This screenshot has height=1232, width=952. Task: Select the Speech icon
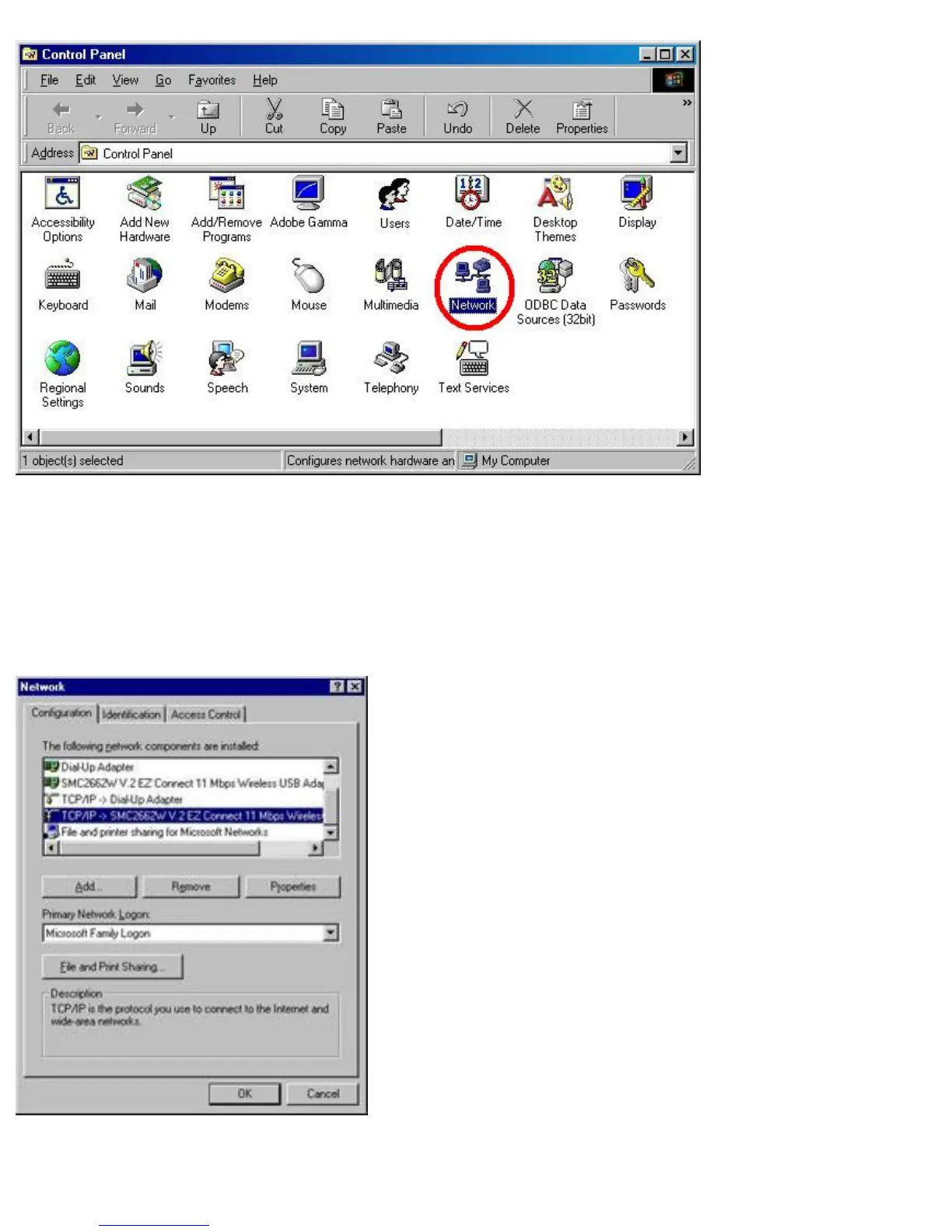[227, 368]
